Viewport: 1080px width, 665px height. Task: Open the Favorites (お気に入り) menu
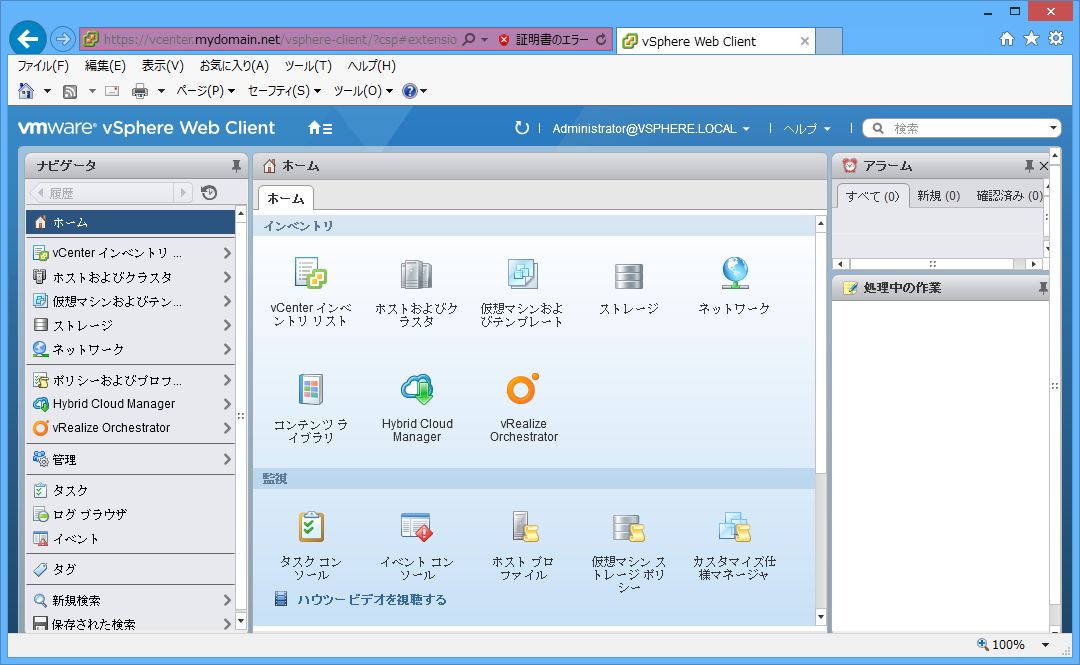[234, 66]
